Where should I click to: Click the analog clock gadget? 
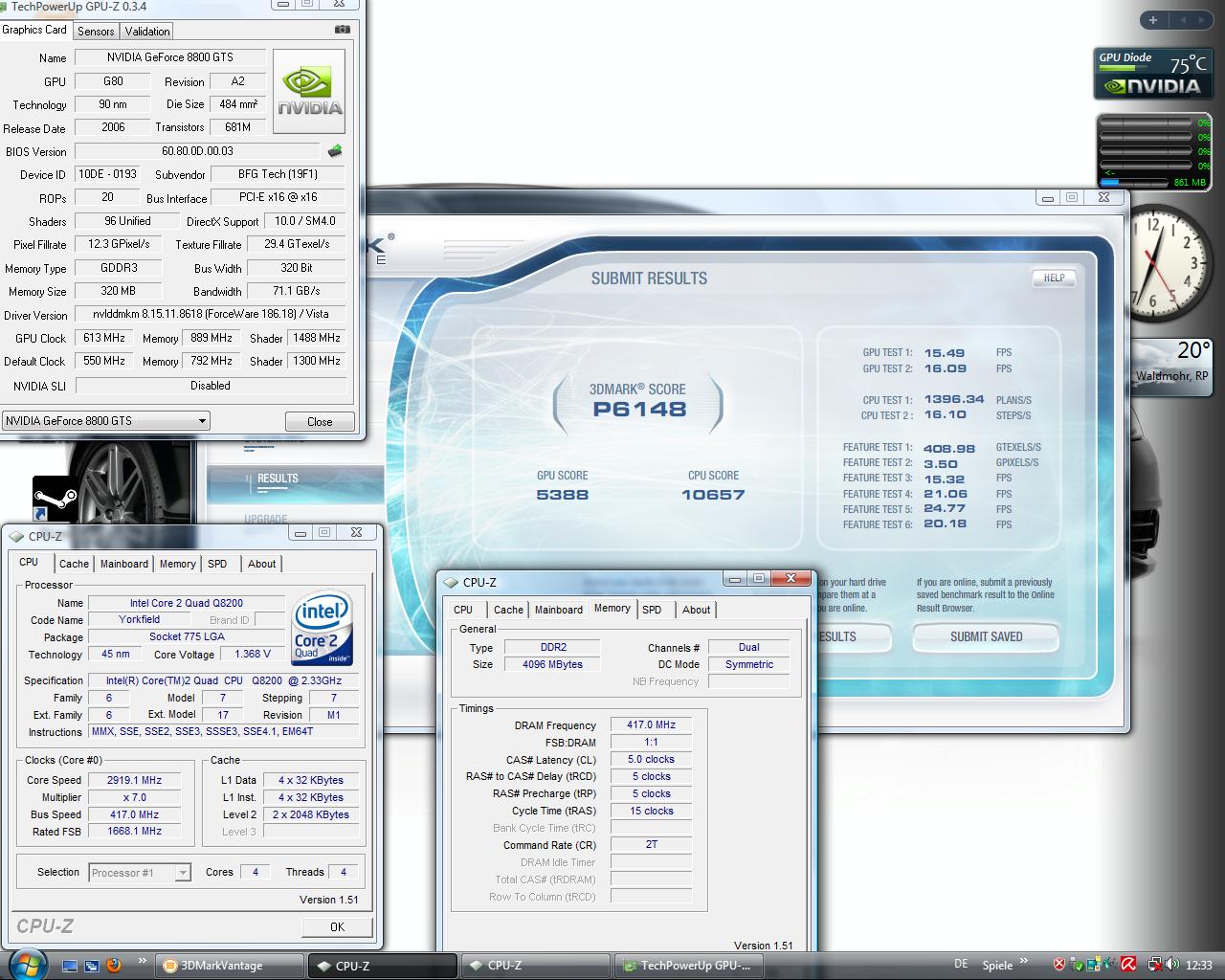(1169, 264)
